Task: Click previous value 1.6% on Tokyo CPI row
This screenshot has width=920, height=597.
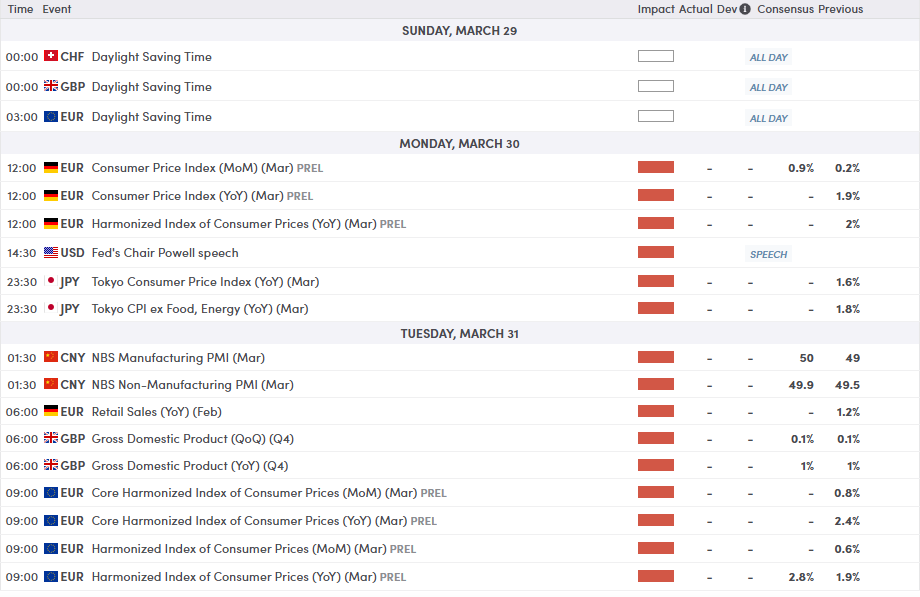Action: pyautogui.click(x=848, y=282)
